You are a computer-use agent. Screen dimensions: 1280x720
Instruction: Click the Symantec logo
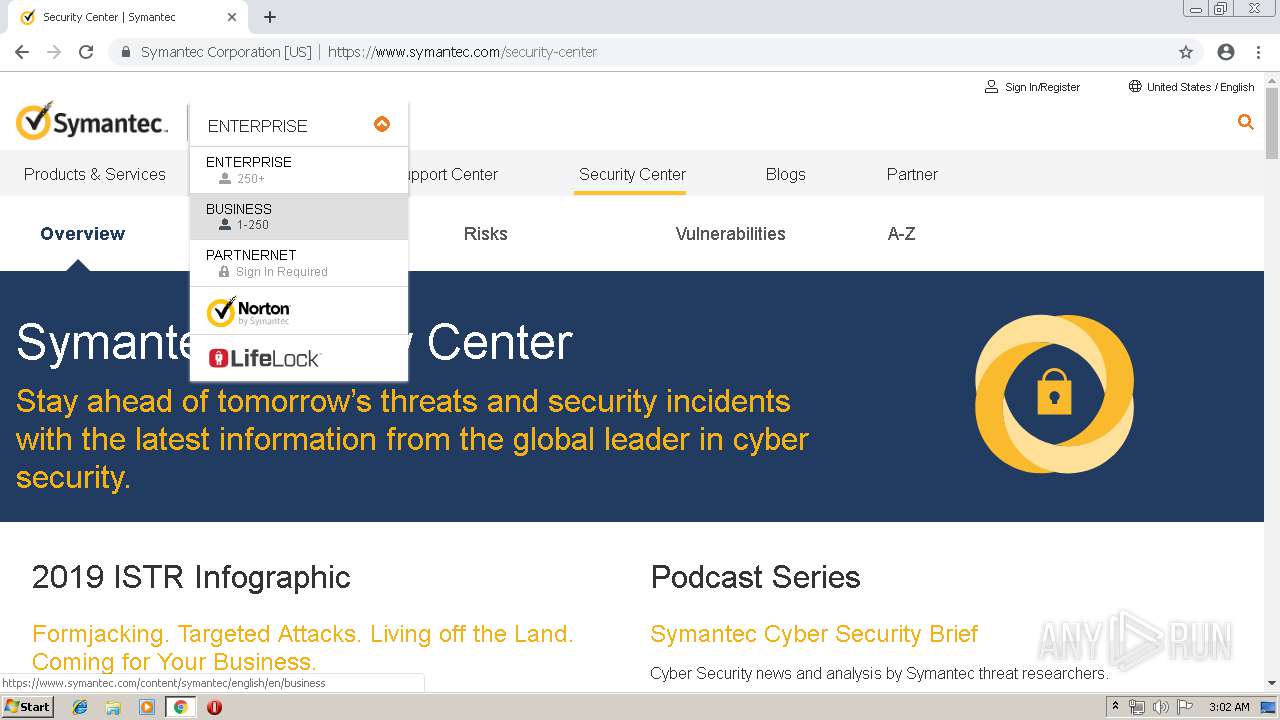click(x=91, y=123)
